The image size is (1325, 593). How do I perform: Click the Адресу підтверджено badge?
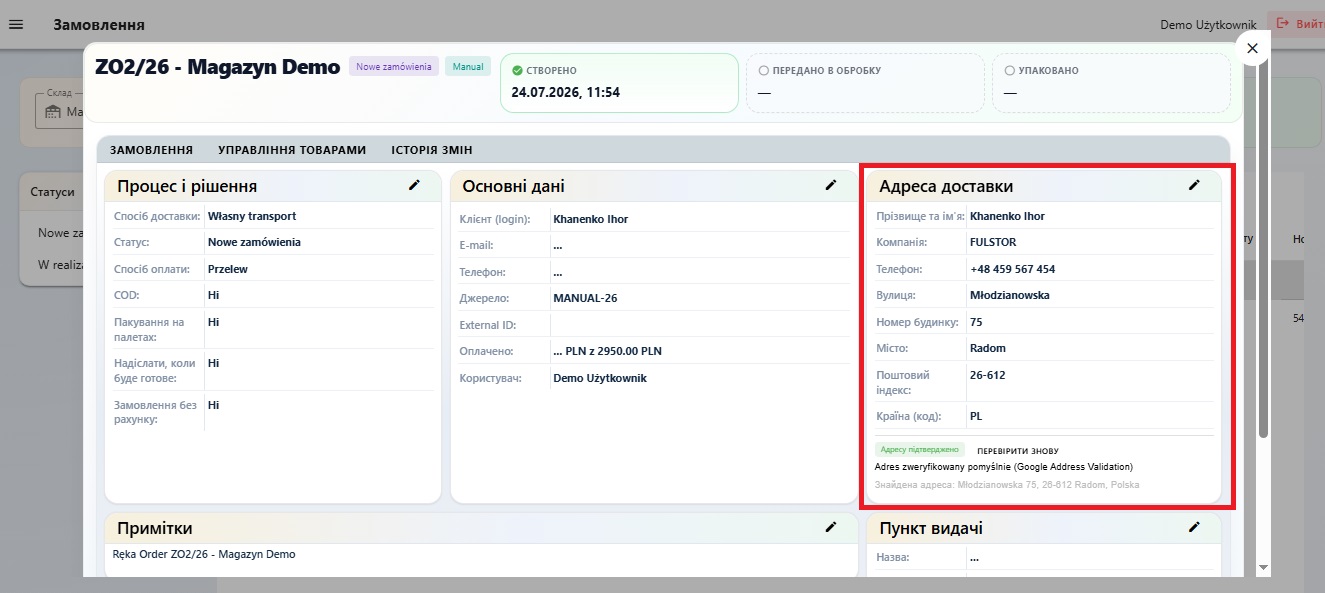[x=920, y=450]
